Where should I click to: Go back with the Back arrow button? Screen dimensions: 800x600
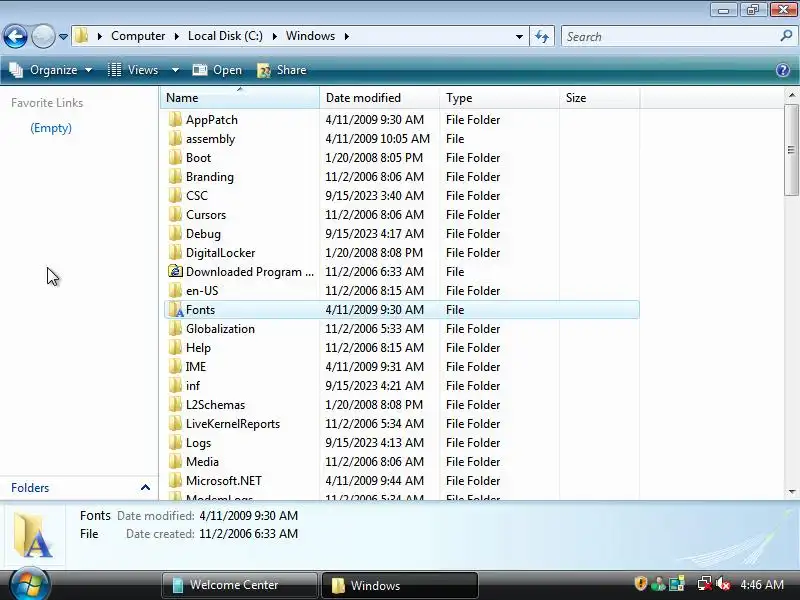15,36
